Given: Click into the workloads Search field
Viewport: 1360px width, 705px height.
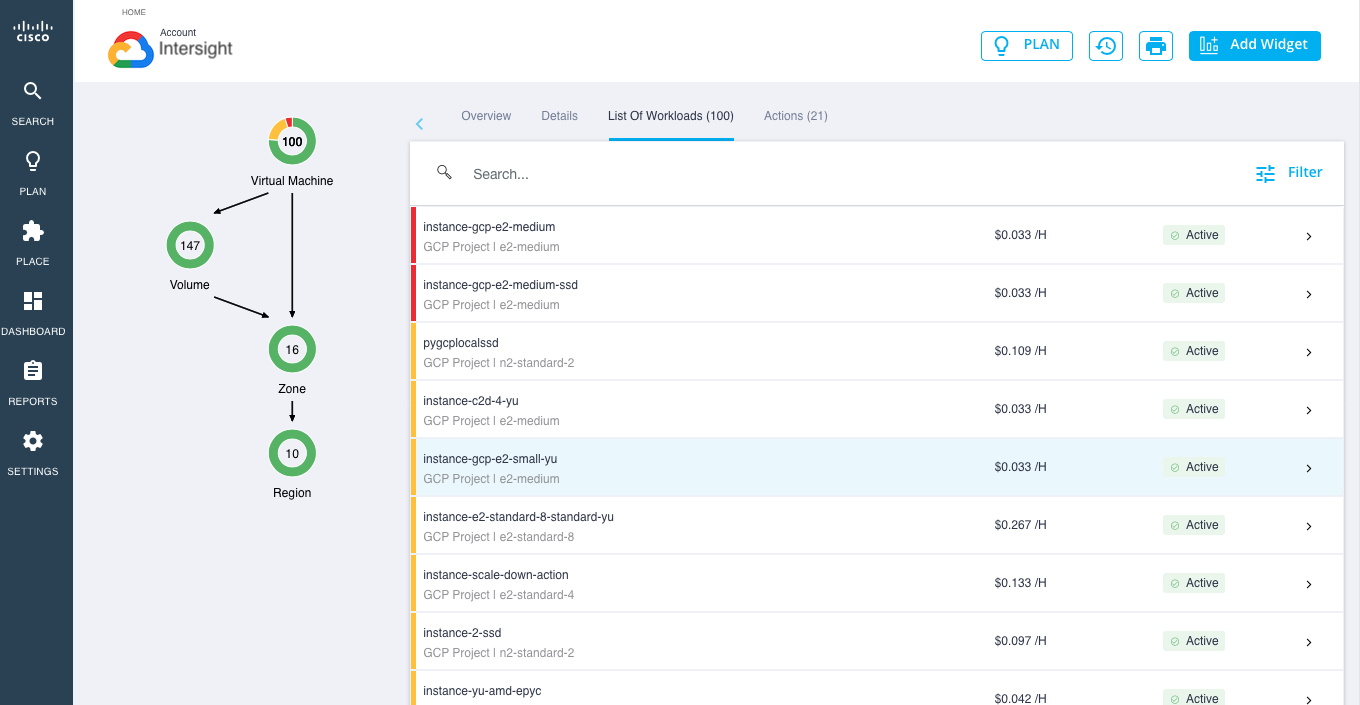Looking at the screenshot, I should pos(700,174).
